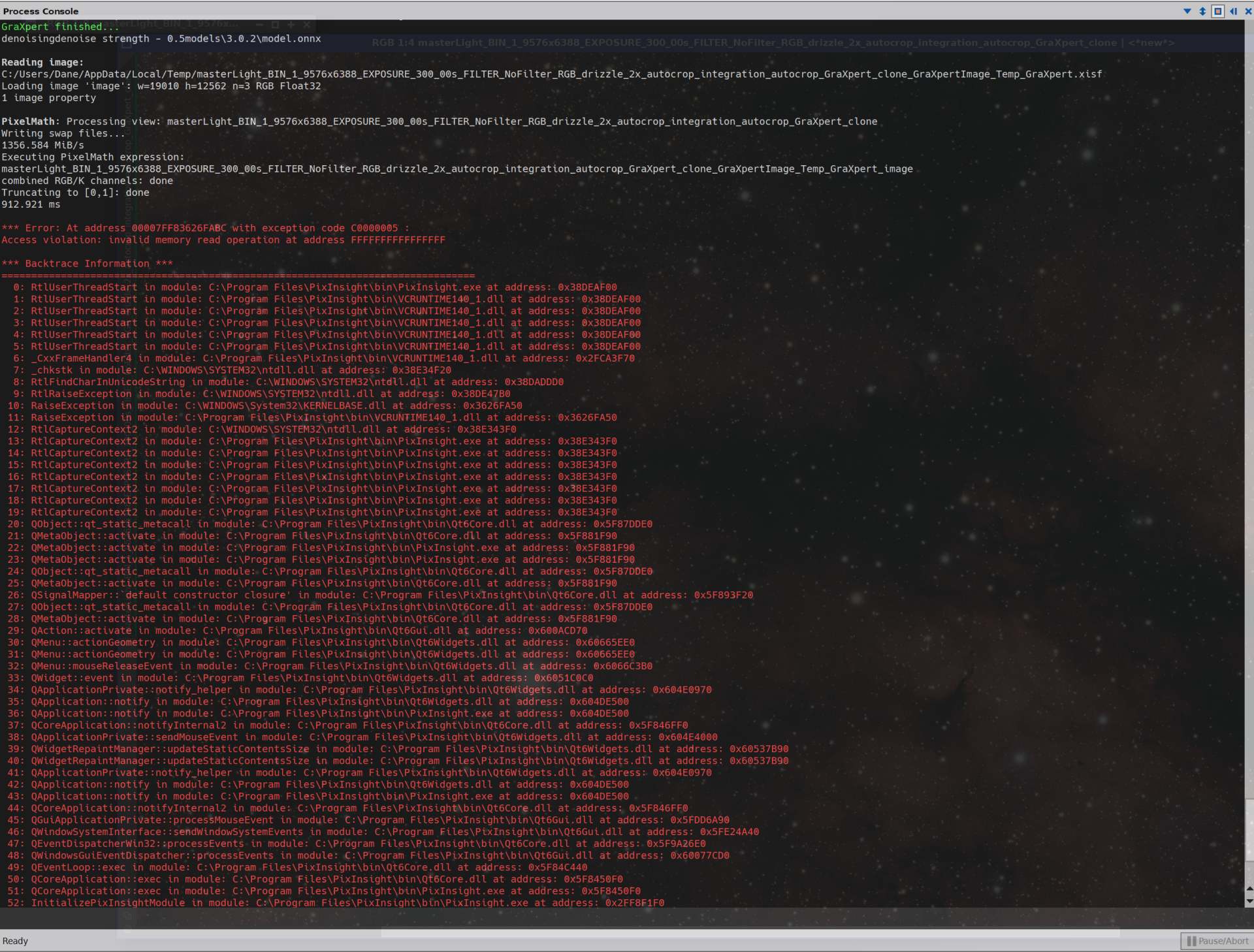Click backtrace line 20 QObject::qt_static_metacall
This screenshot has width=1254, height=952.
(330, 524)
